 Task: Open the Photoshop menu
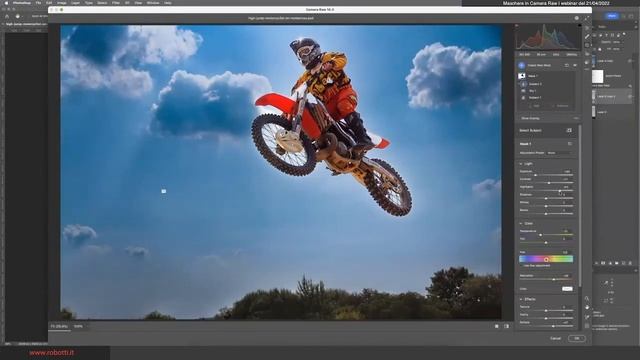coord(21,2)
